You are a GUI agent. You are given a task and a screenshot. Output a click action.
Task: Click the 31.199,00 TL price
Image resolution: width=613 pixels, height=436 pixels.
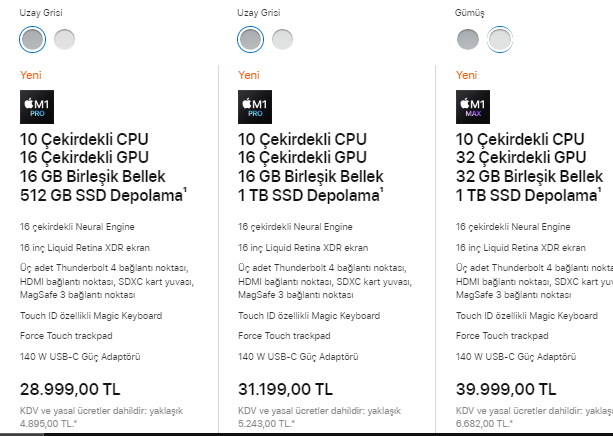point(285,388)
